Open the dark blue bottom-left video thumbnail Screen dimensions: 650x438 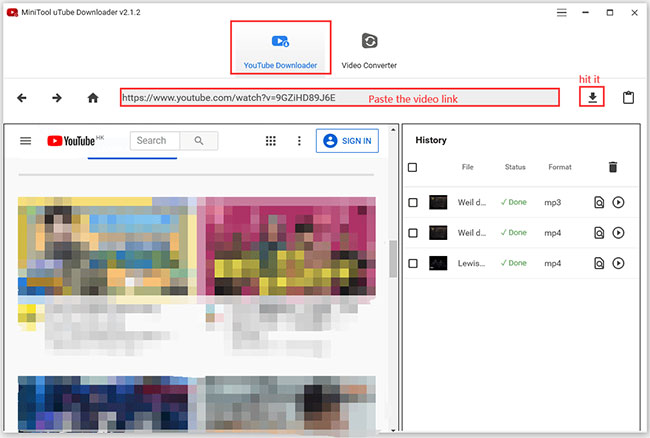click(x=103, y=403)
